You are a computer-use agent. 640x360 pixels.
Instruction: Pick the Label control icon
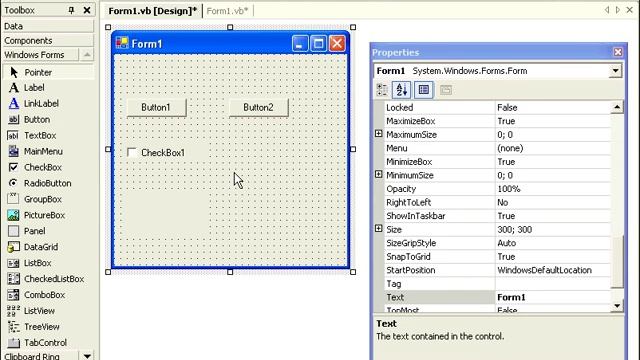(13, 87)
